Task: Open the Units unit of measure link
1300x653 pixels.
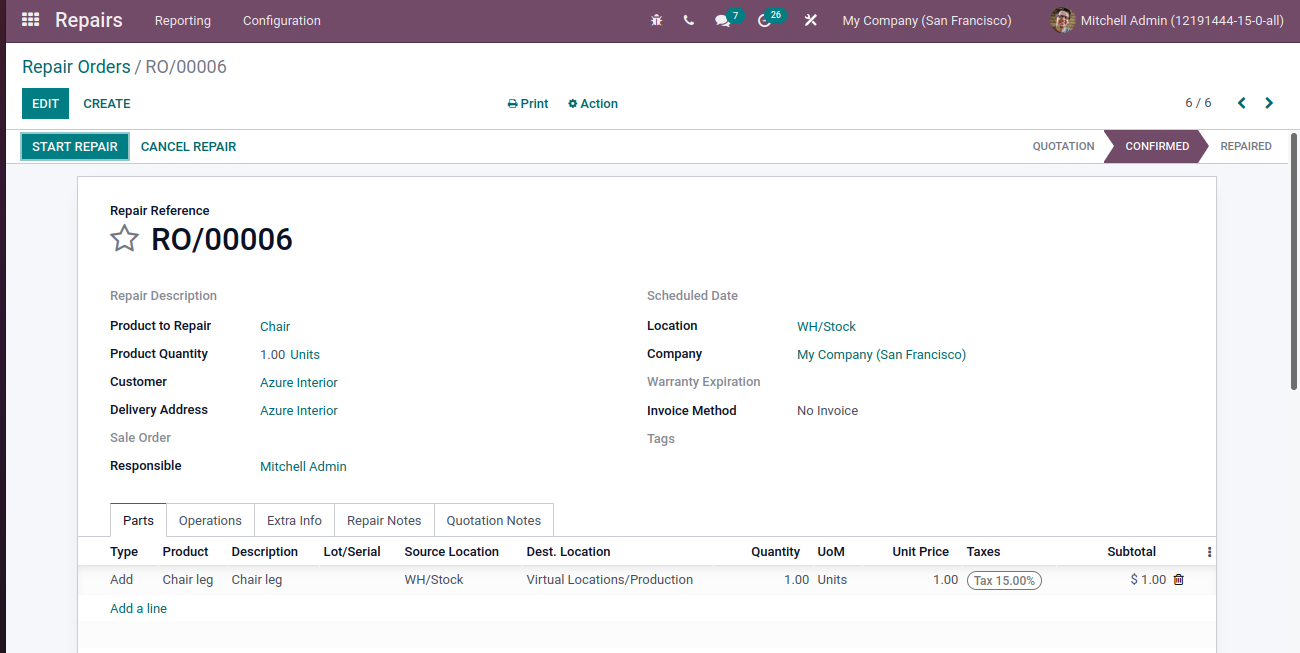Action: [x=305, y=355]
